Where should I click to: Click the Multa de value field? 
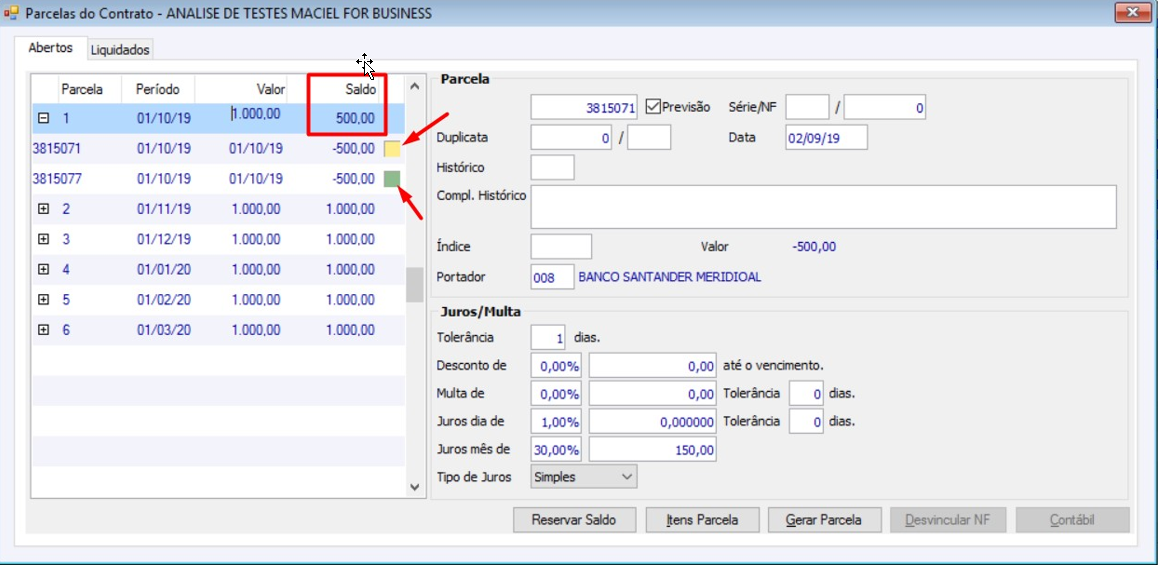pos(653,394)
